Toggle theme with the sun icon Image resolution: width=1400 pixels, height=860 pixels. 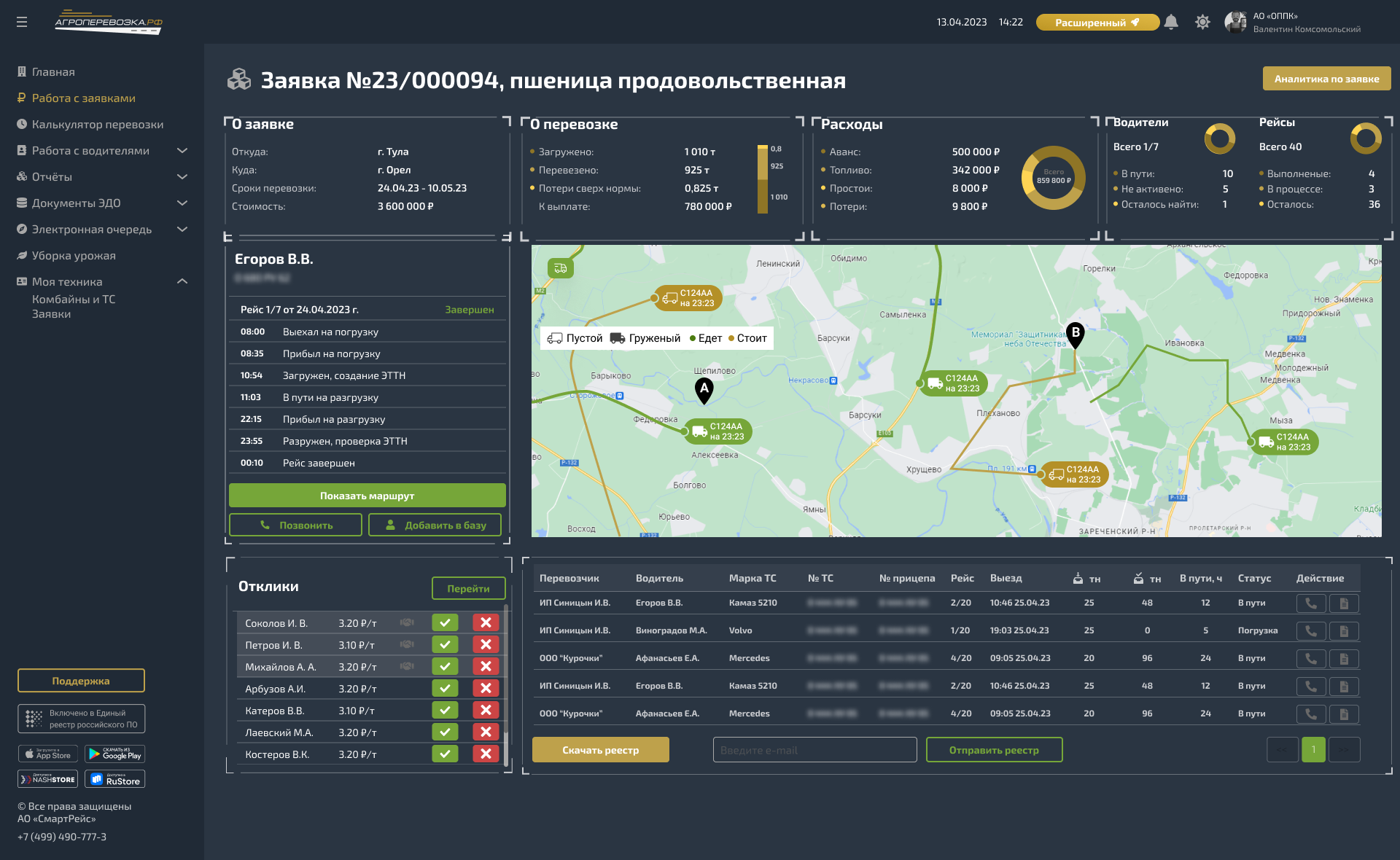pyautogui.click(x=1202, y=22)
